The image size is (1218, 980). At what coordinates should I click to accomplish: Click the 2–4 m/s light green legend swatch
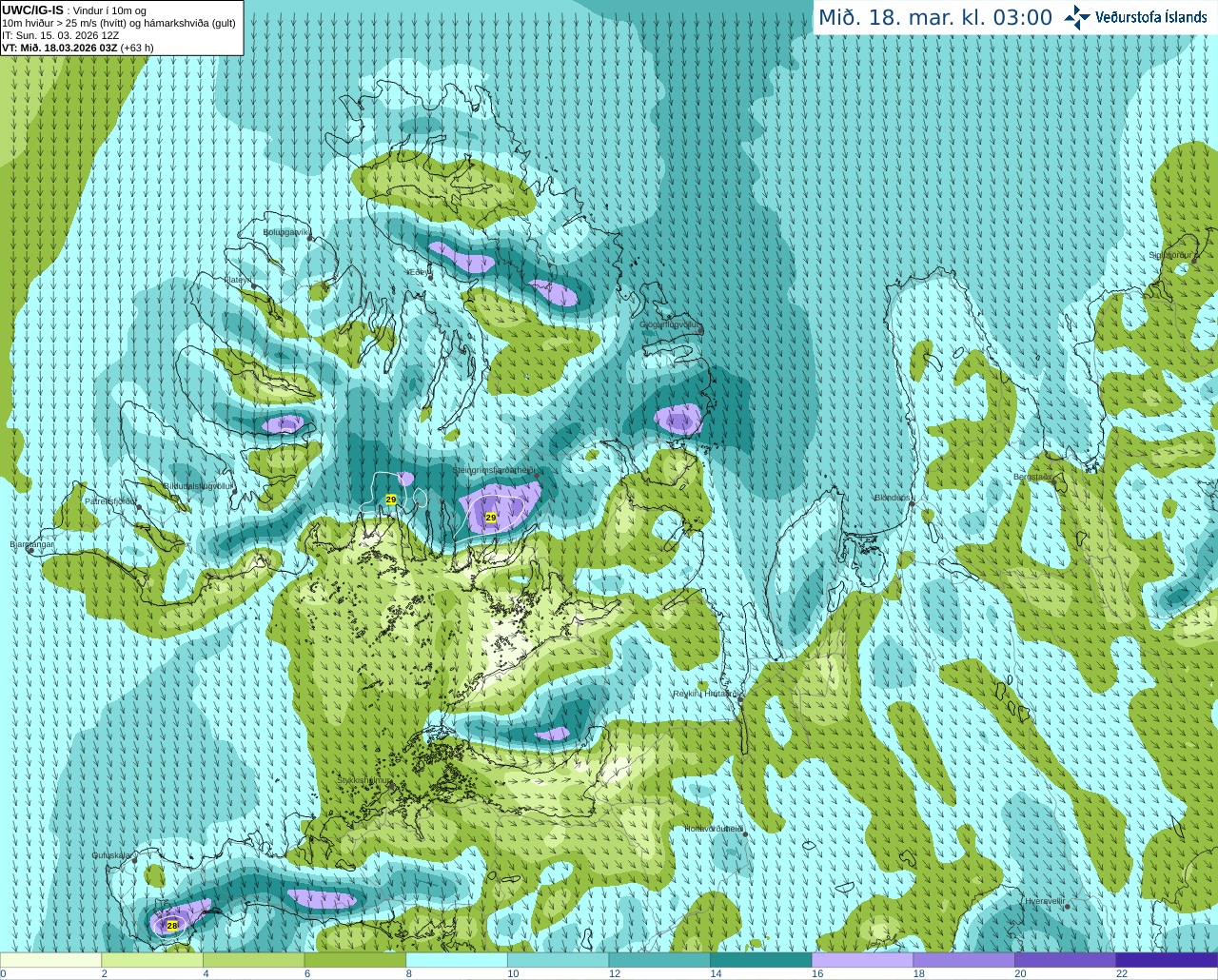pos(152,960)
